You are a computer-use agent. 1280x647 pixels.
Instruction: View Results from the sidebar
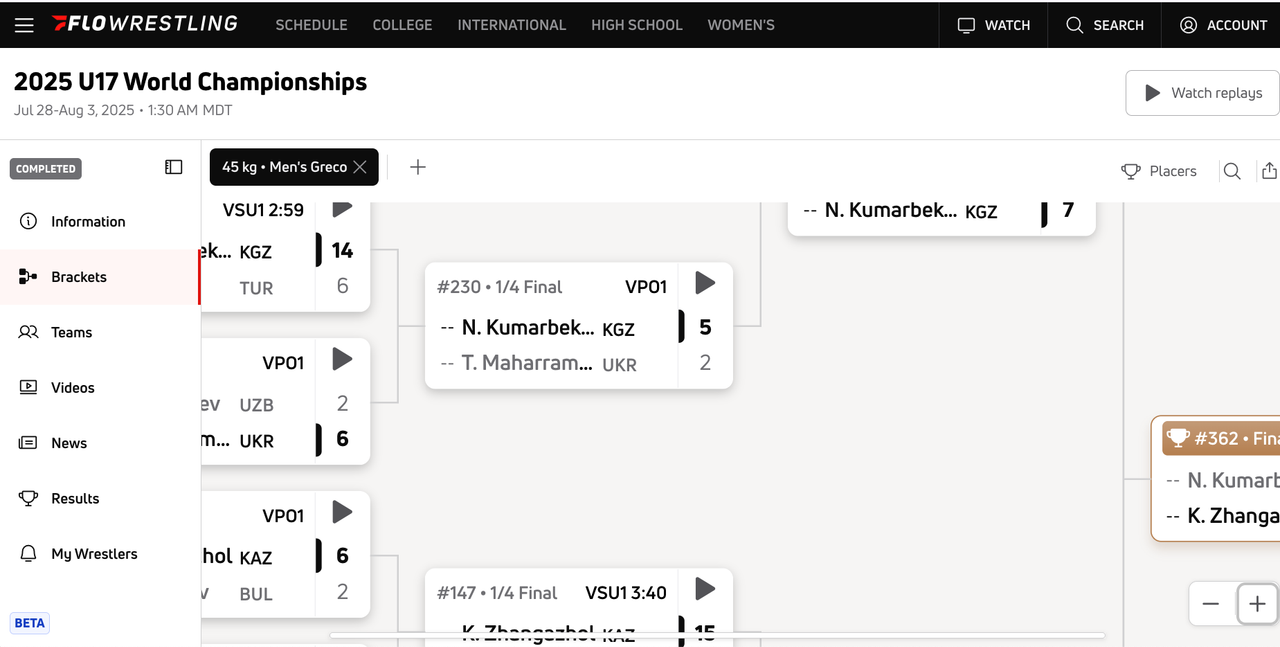(75, 498)
